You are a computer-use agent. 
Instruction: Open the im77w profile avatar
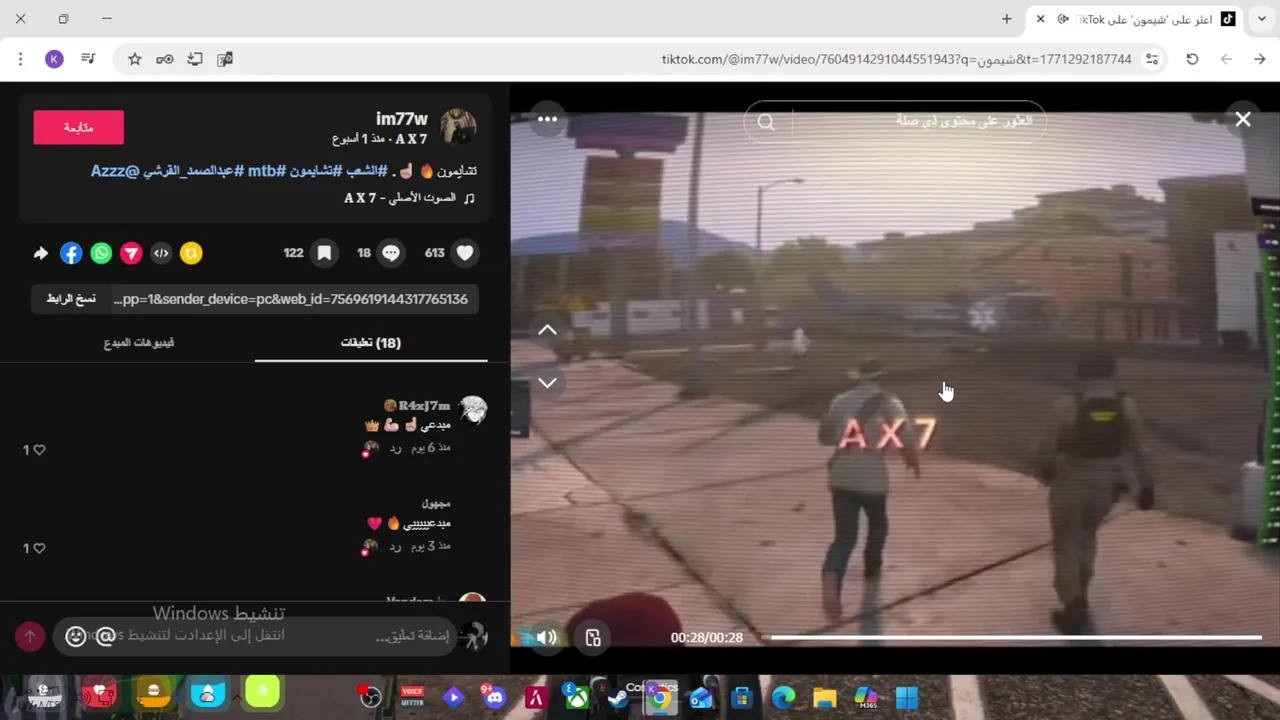click(458, 127)
